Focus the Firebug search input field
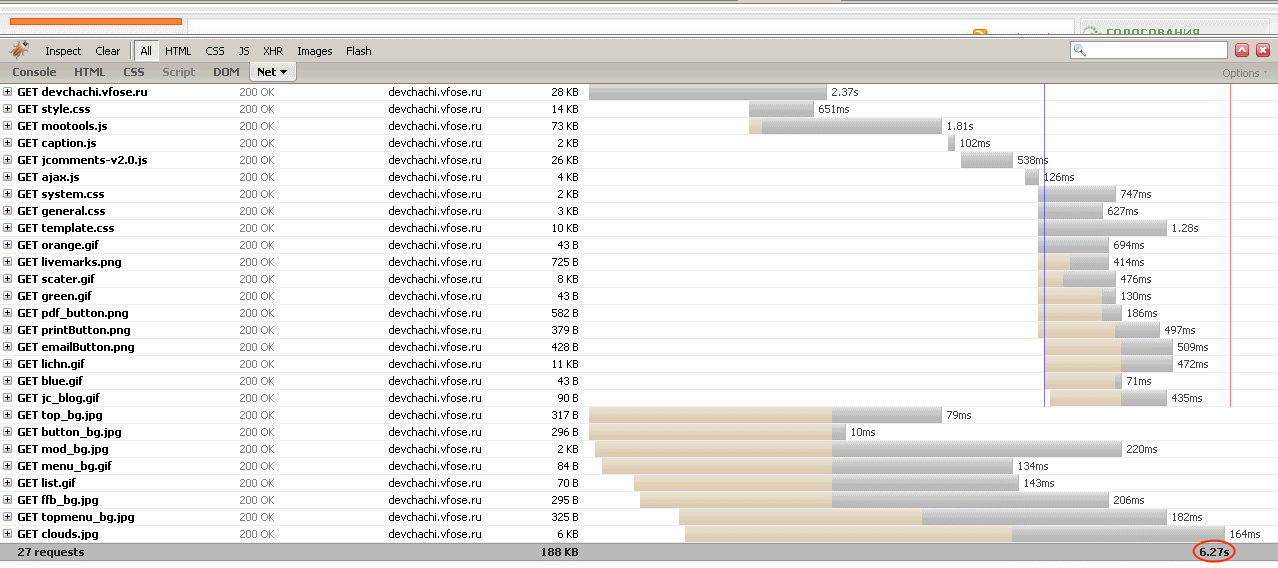The width and height of the screenshot is (1278, 568). point(1157,50)
